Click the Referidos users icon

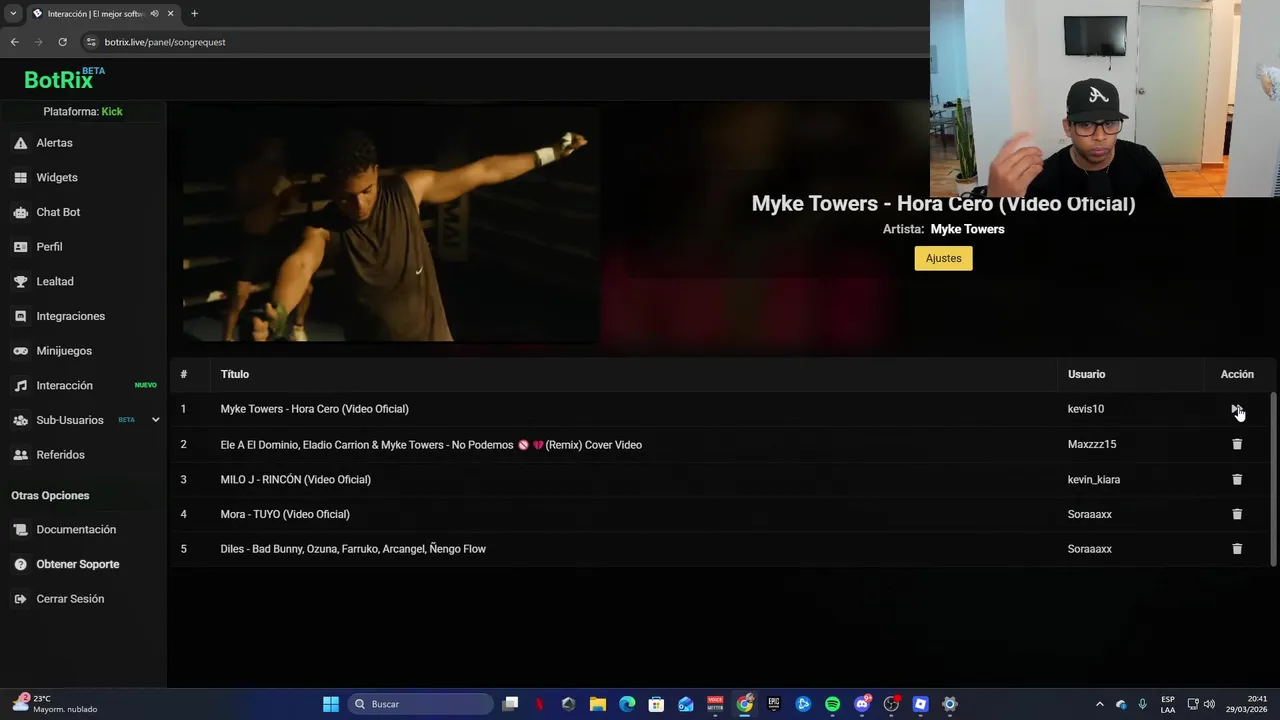[x=20, y=455]
